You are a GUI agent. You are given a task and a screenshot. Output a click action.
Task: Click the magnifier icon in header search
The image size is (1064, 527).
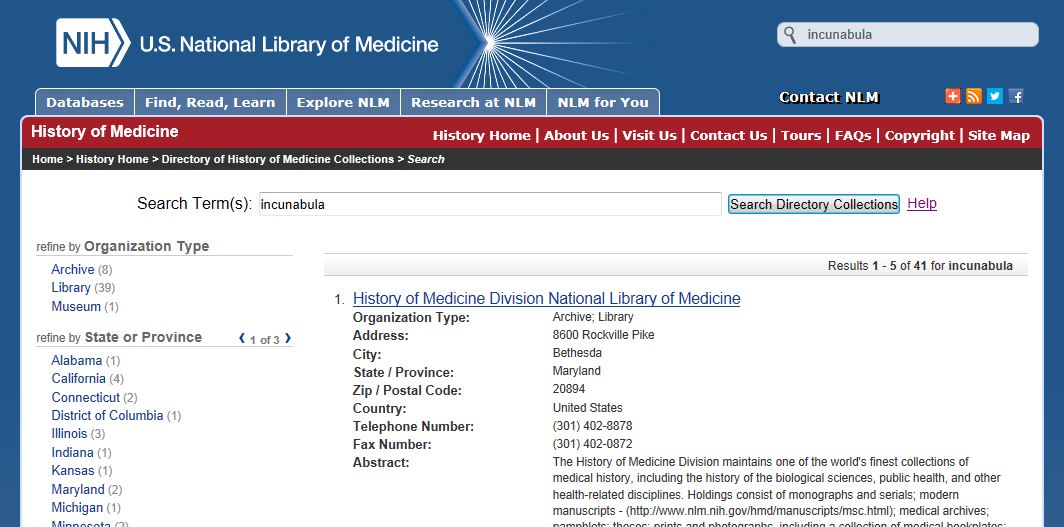click(790, 35)
